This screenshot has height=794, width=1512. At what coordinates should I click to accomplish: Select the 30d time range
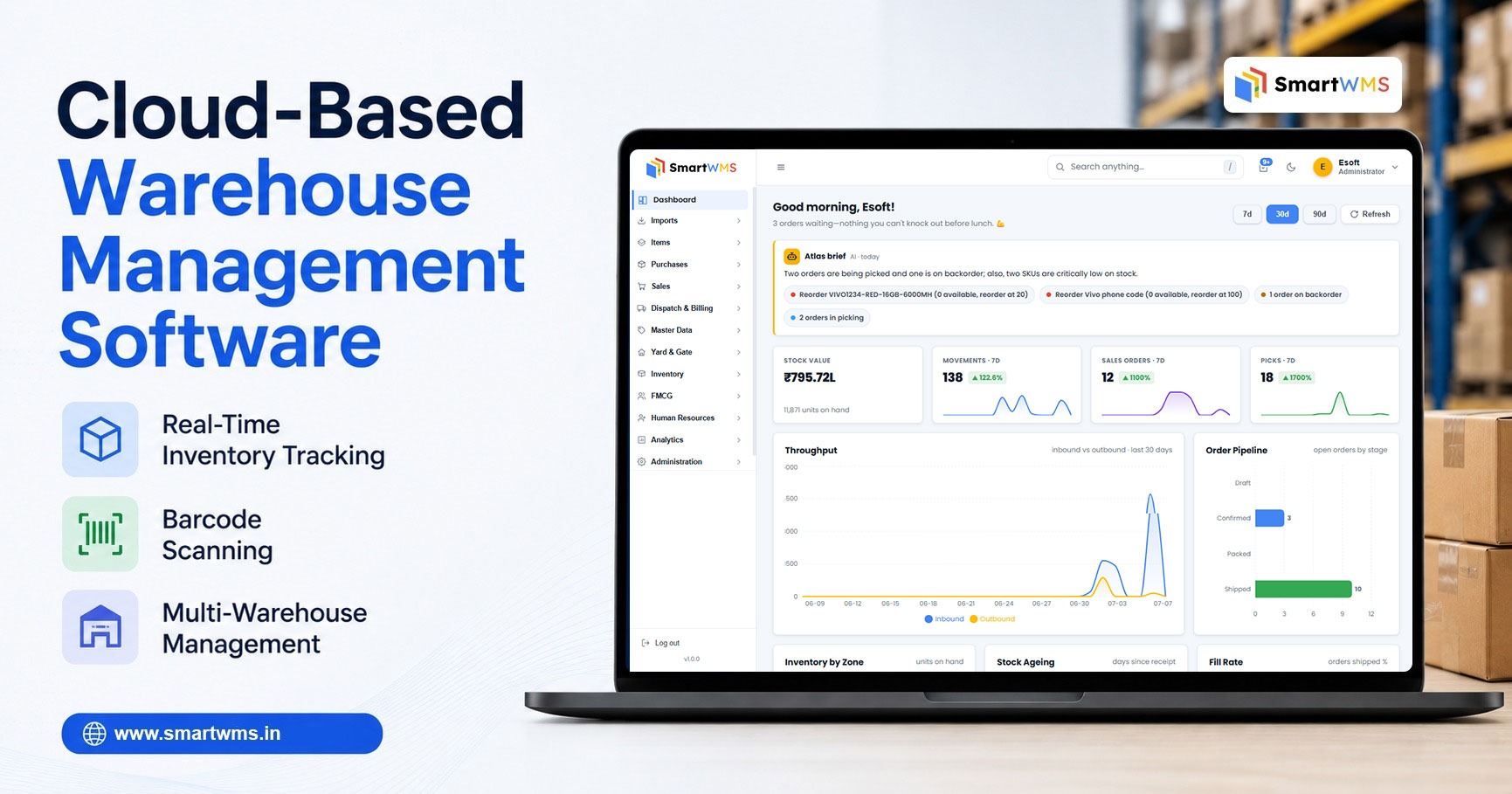1282,214
